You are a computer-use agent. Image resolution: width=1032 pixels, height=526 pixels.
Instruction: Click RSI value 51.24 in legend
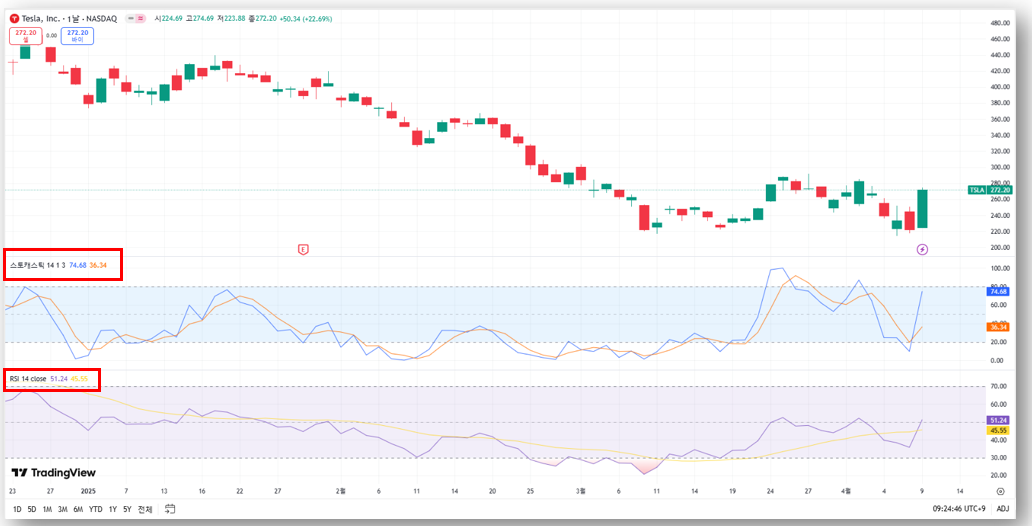[59, 379]
